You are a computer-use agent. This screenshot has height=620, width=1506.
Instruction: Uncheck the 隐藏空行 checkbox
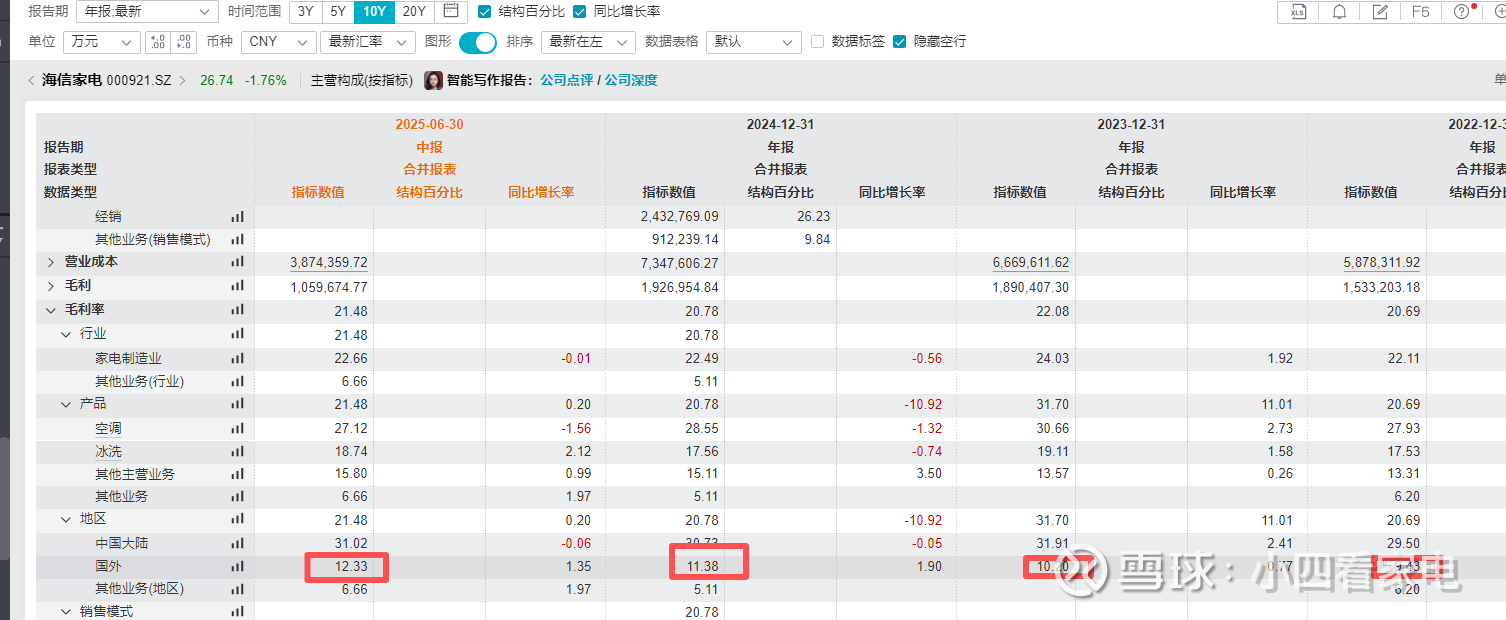899,42
